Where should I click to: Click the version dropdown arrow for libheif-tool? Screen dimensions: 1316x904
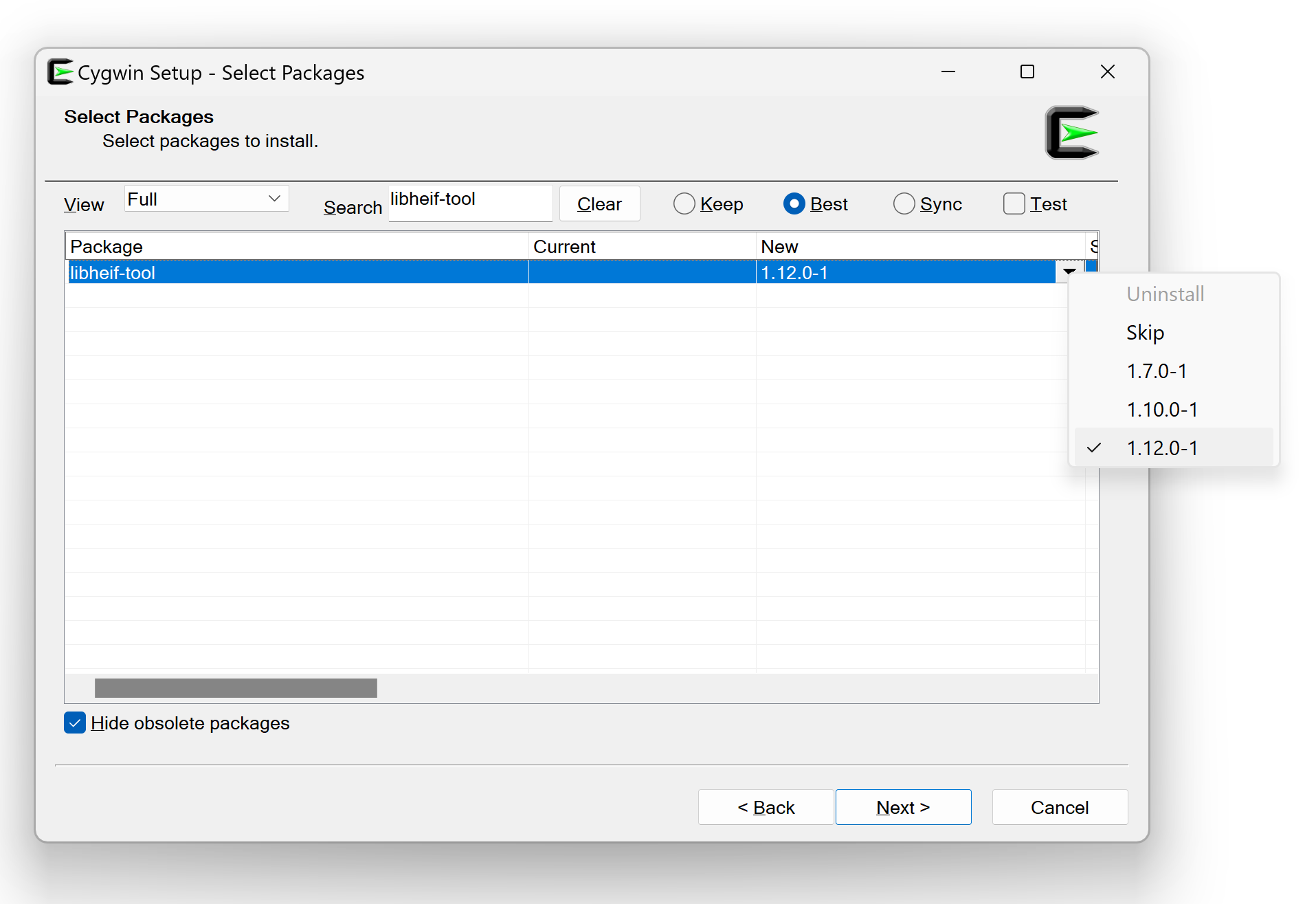(x=1069, y=272)
